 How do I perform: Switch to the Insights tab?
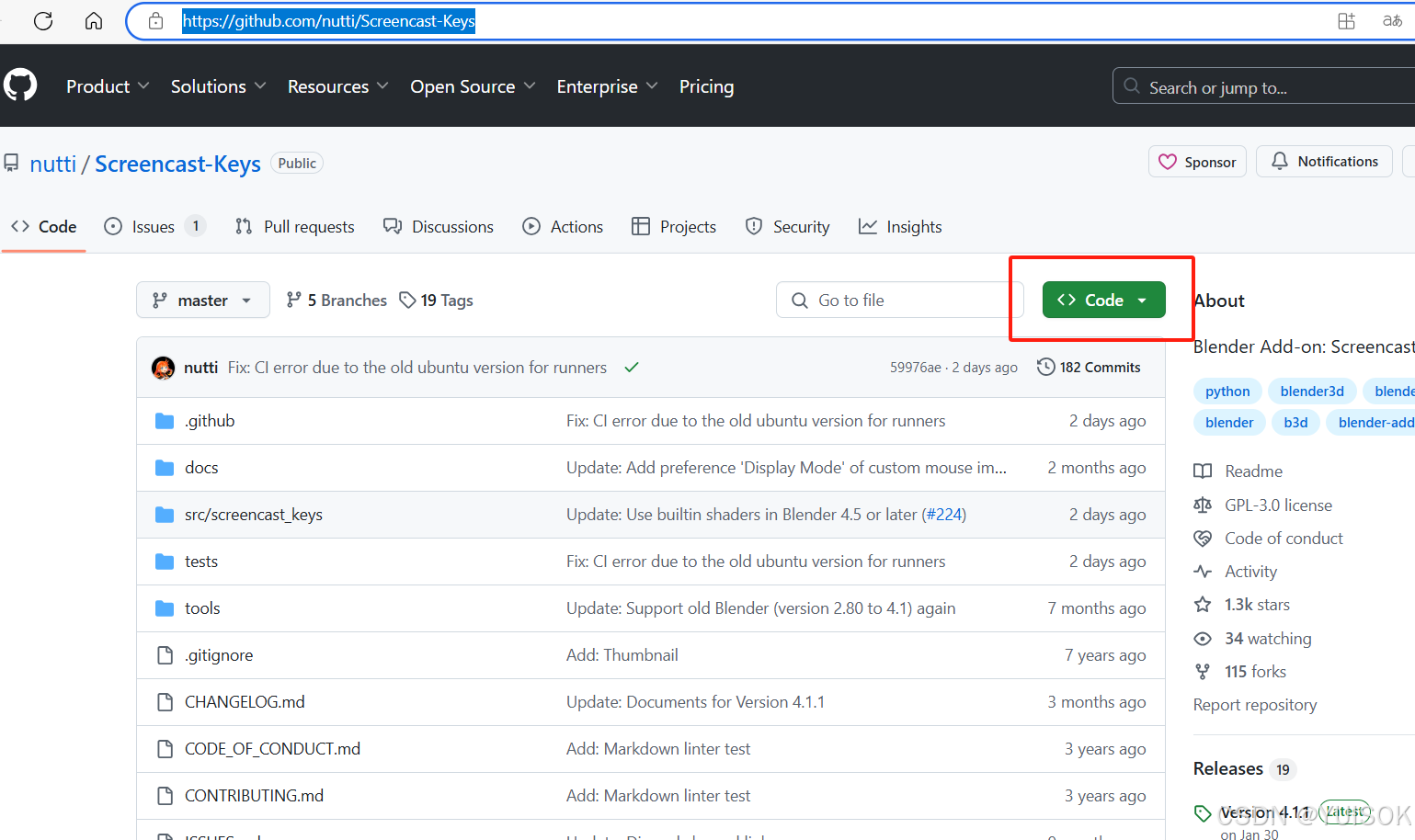(900, 227)
